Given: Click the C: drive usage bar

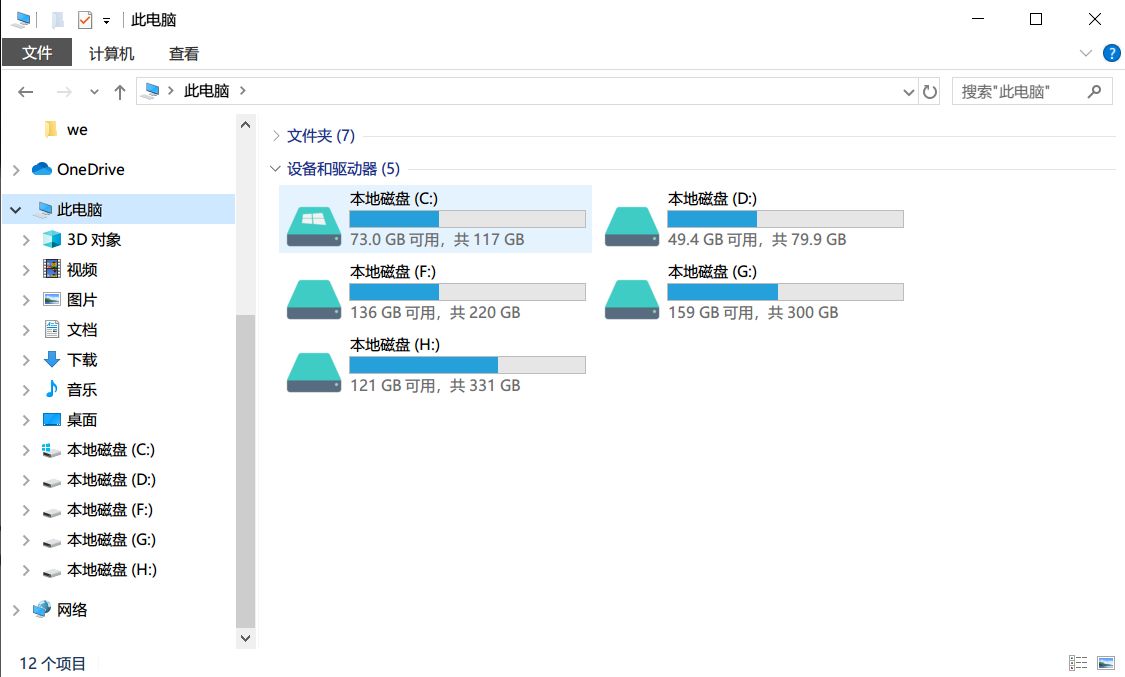Looking at the screenshot, I should tap(467, 219).
